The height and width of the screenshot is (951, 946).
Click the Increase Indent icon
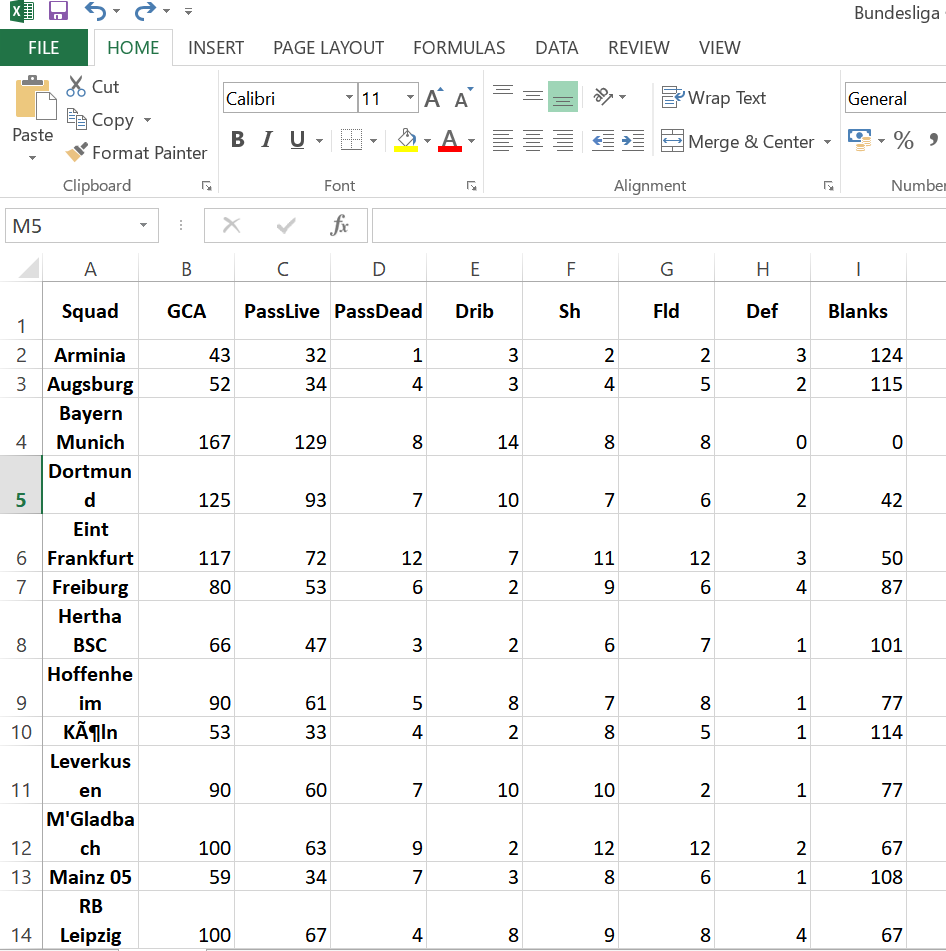pos(633,141)
